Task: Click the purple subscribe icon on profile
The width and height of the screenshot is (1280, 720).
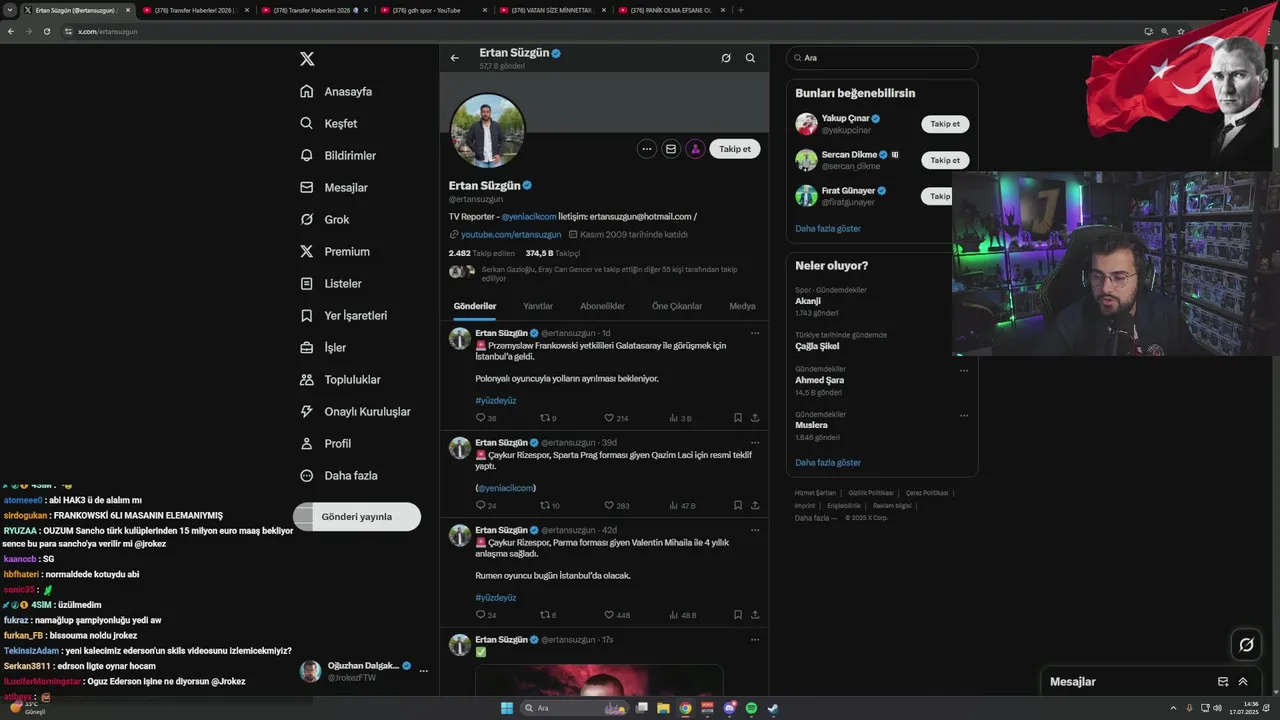Action: click(x=695, y=149)
